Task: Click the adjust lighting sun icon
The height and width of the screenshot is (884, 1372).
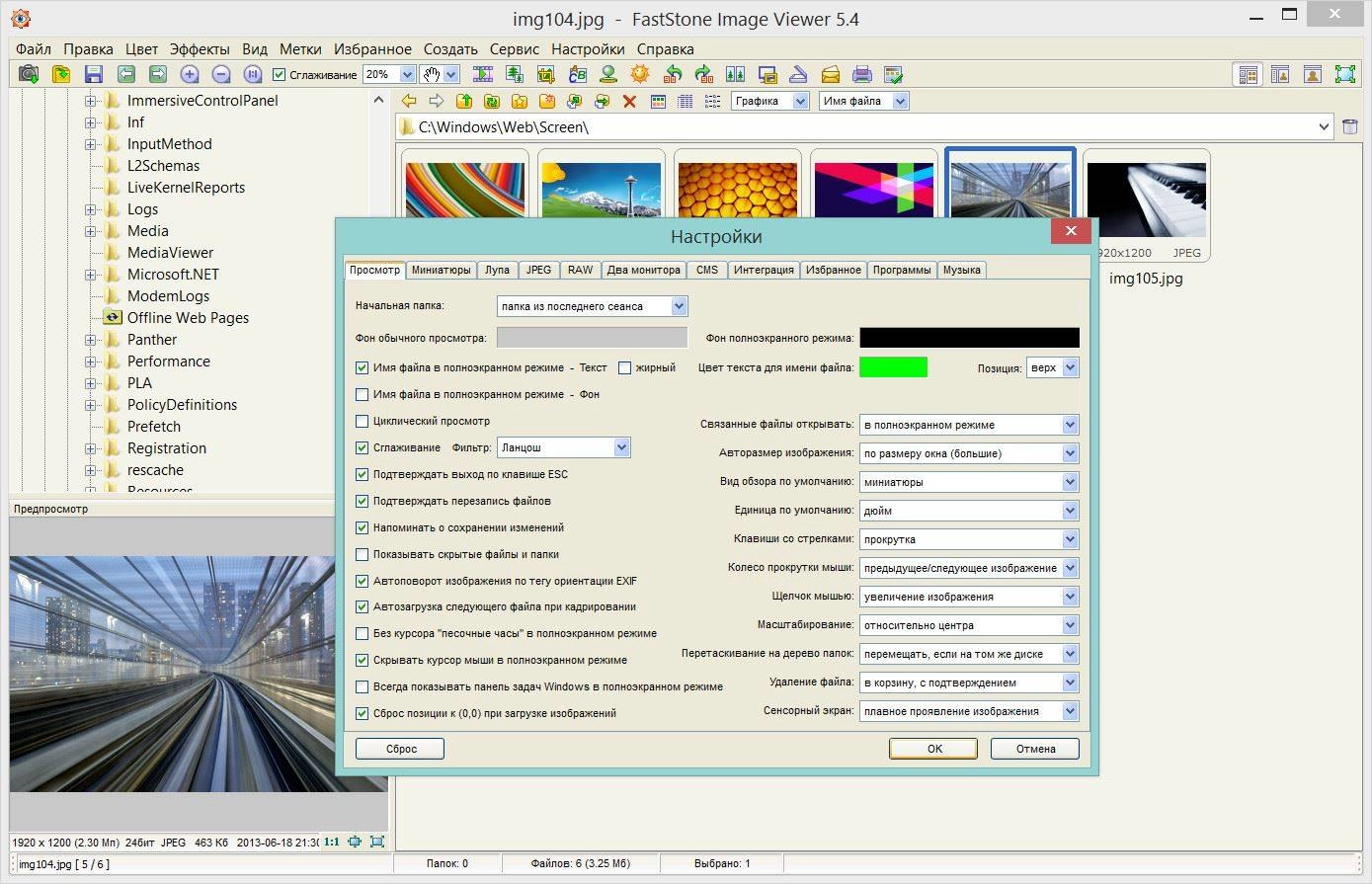Action: [x=640, y=74]
